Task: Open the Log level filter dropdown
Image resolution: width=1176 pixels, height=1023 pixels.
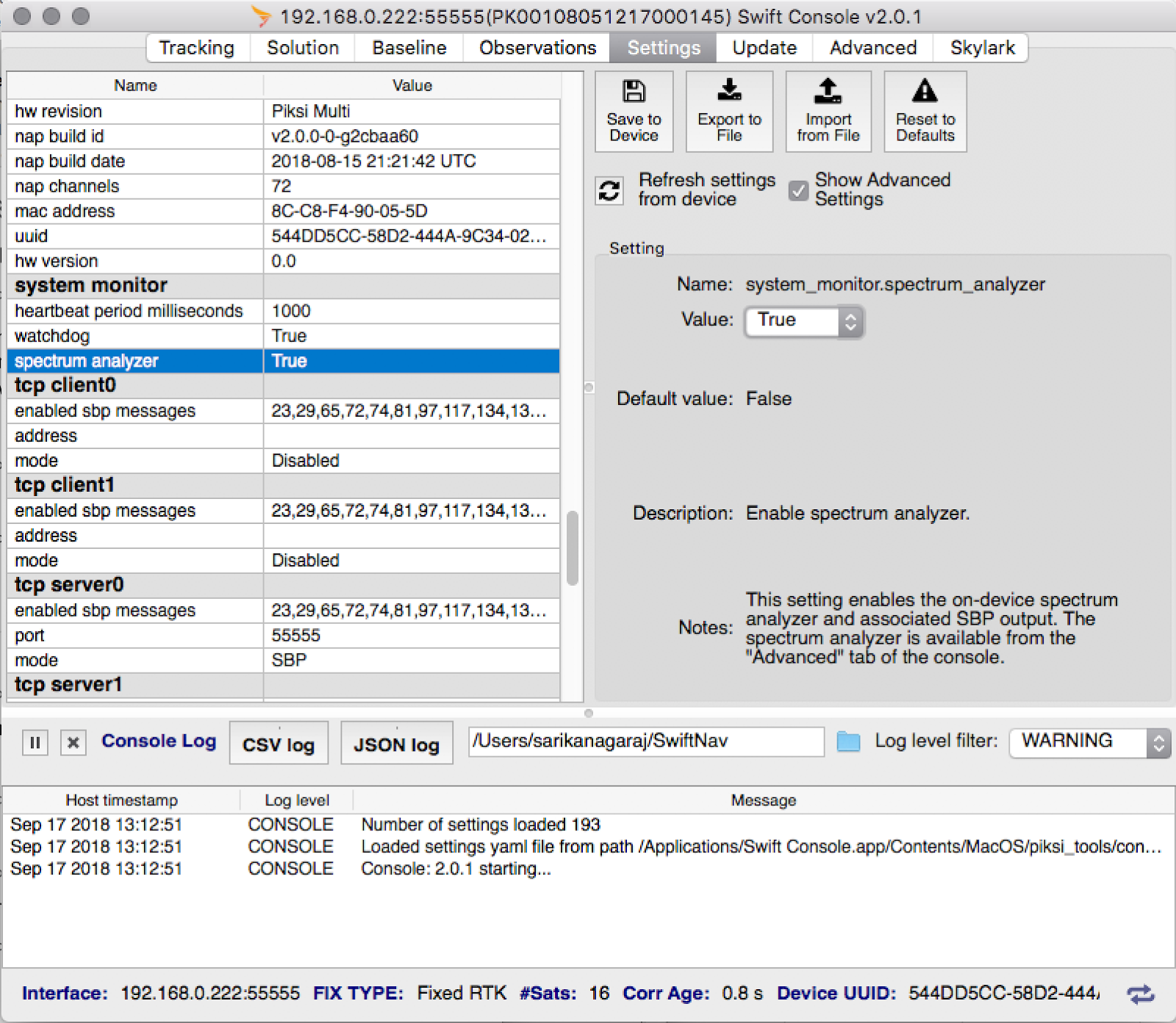Action: pyautogui.click(x=1089, y=742)
